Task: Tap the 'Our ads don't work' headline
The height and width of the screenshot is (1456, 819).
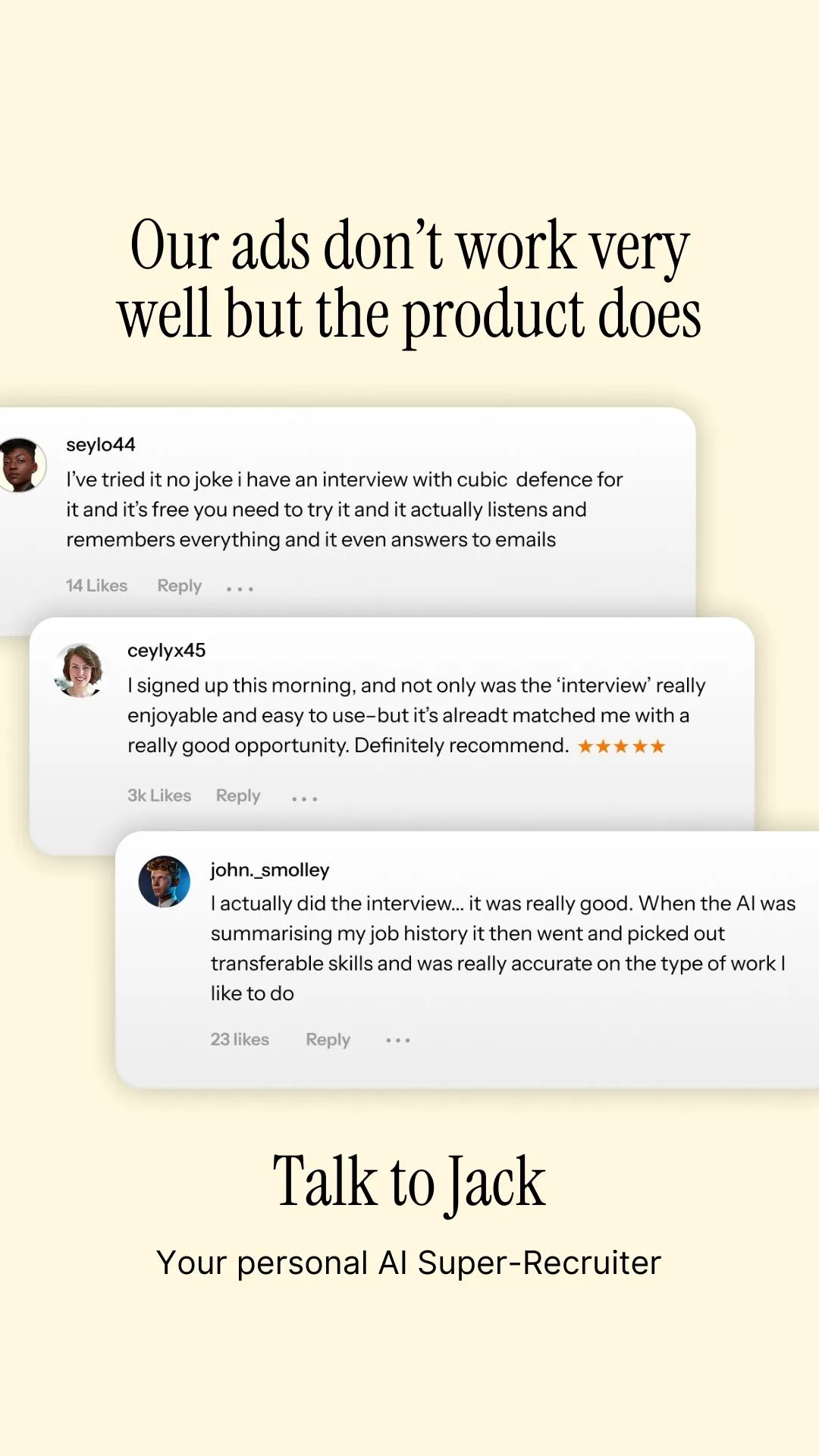Action: point(409,278)
